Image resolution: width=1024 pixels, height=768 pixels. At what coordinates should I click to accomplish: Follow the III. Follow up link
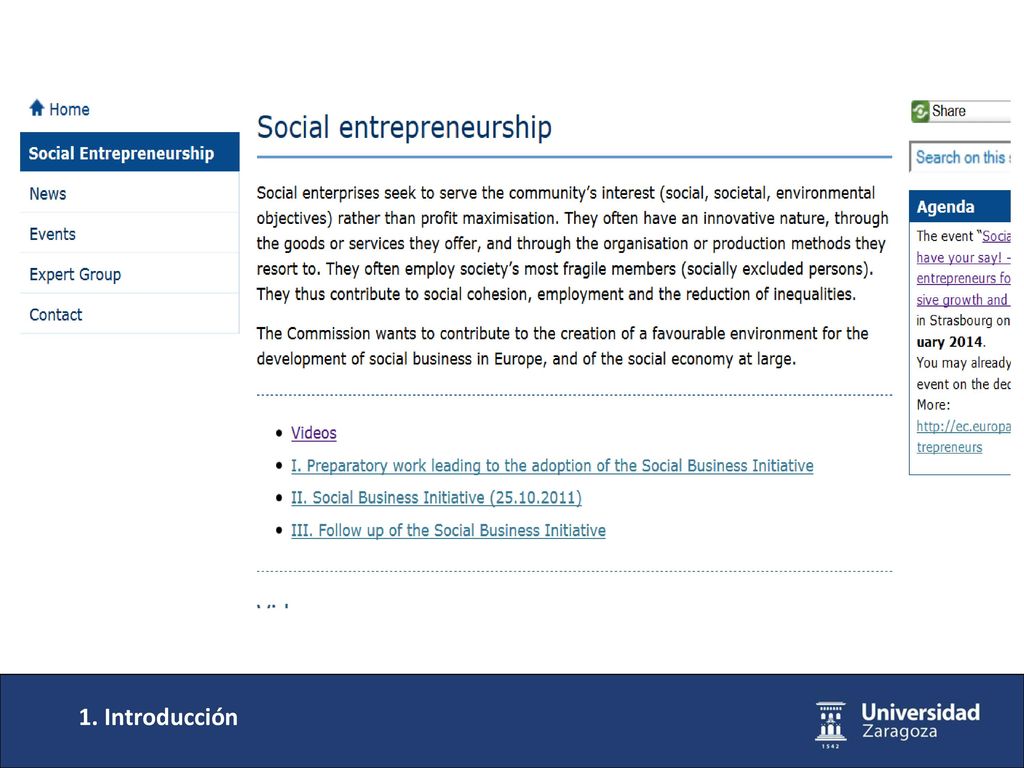(448, 530)
